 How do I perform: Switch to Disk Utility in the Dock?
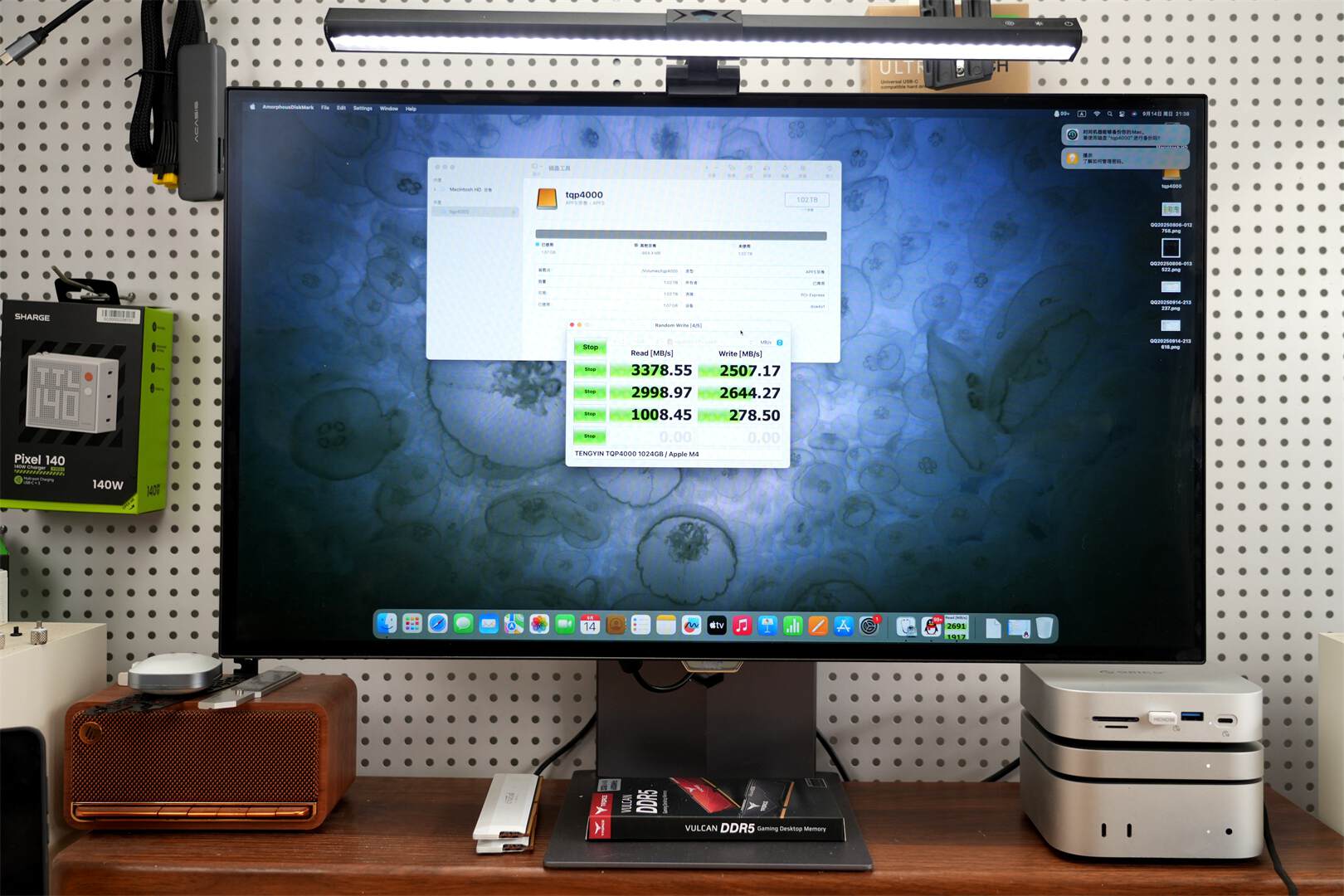(x=907, y=627)
